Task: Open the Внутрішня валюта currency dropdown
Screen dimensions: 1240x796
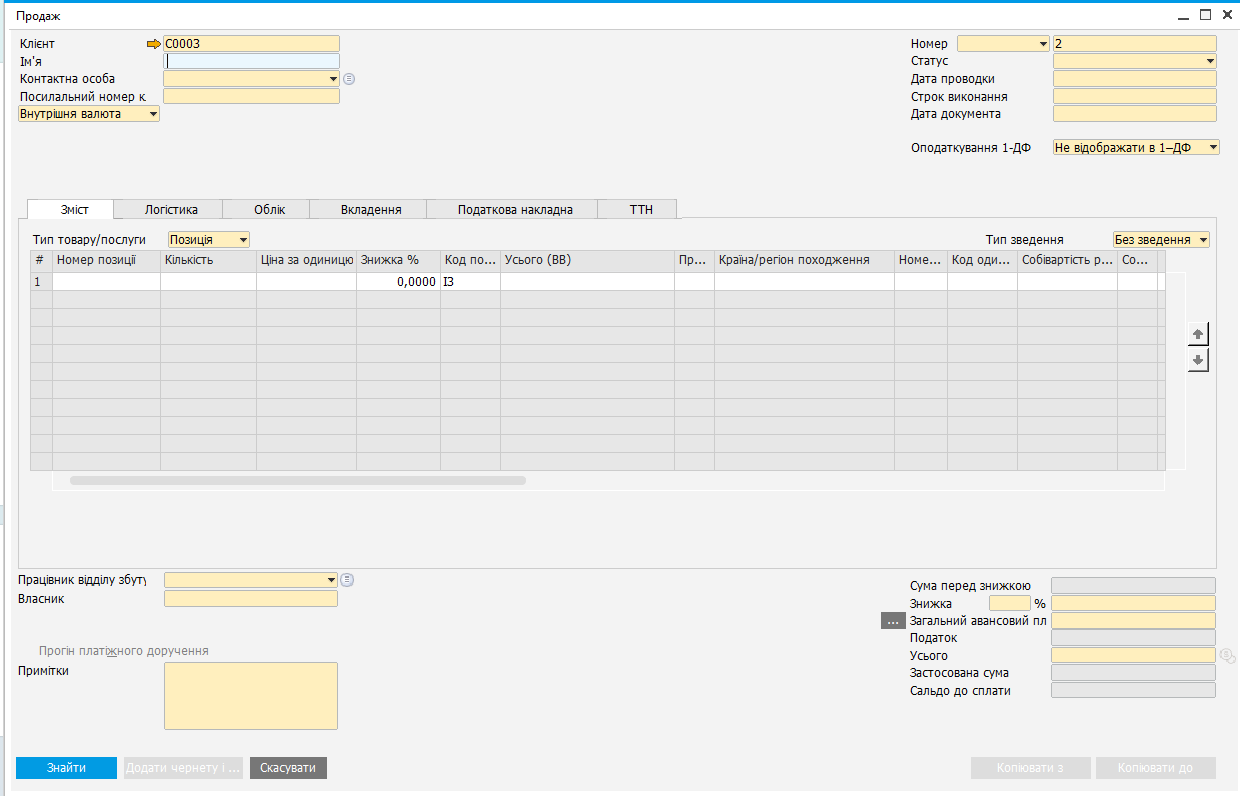Action: tap(153, 114)
